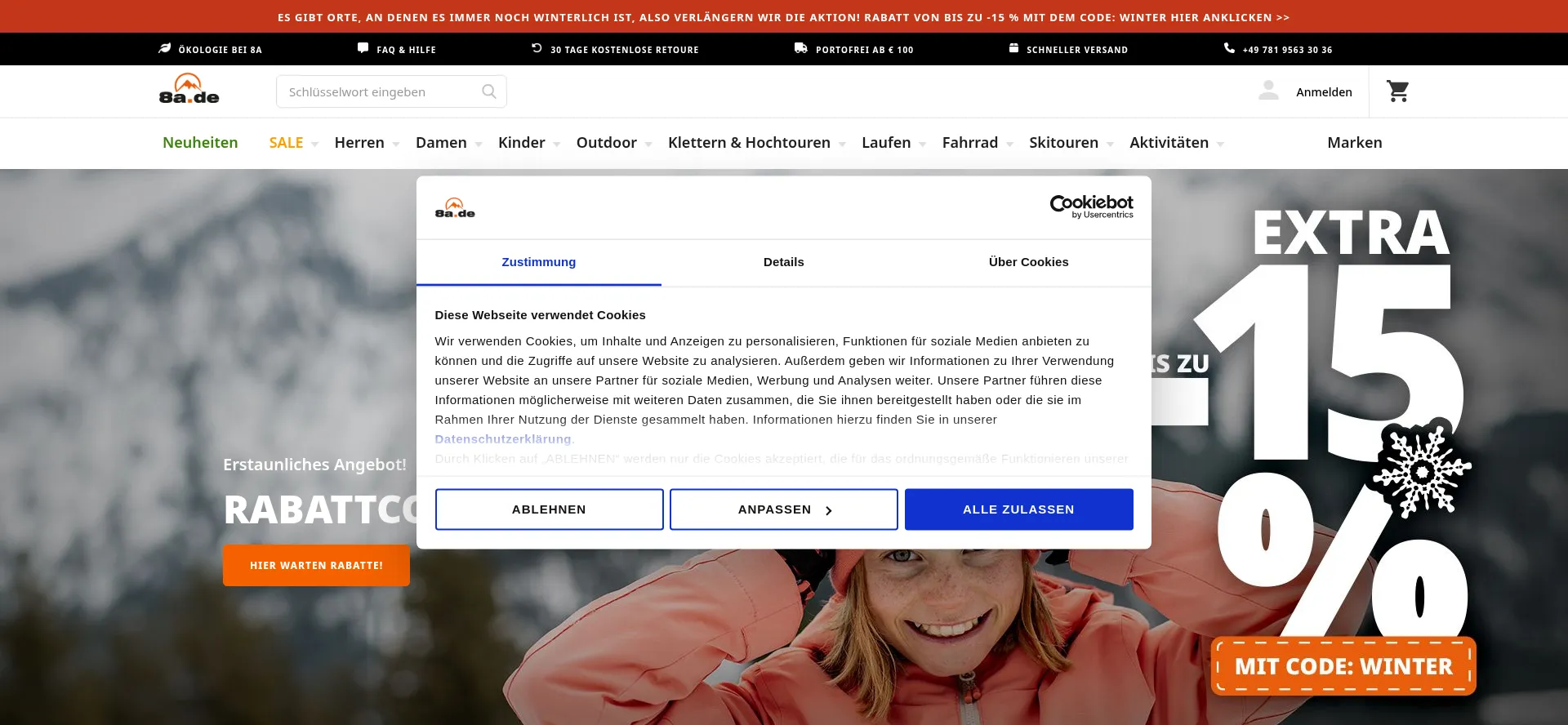Click the 8a.de logo in the cookie dialog
The height and width of the screenshot is (725, 1568).
[x=455, y=207]
